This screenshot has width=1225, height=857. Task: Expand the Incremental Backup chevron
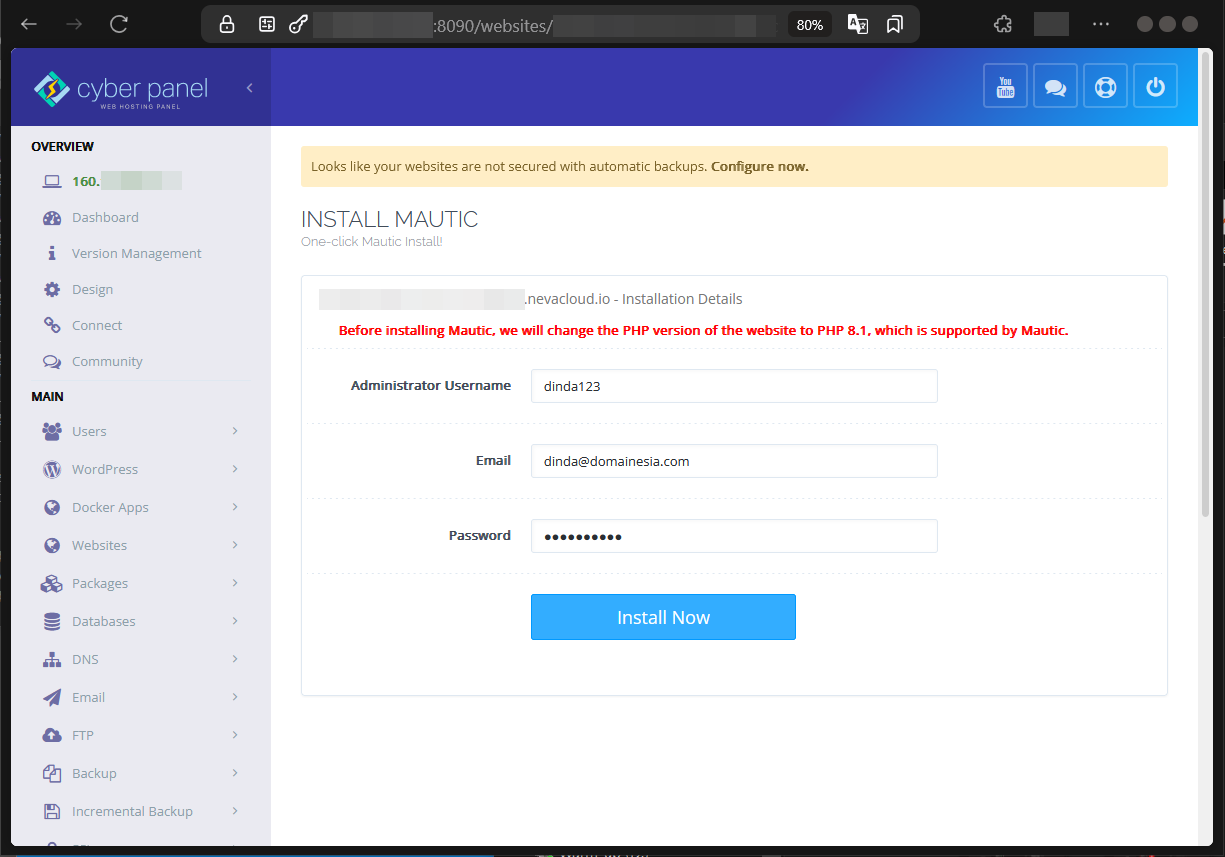(x=235, y=811)
